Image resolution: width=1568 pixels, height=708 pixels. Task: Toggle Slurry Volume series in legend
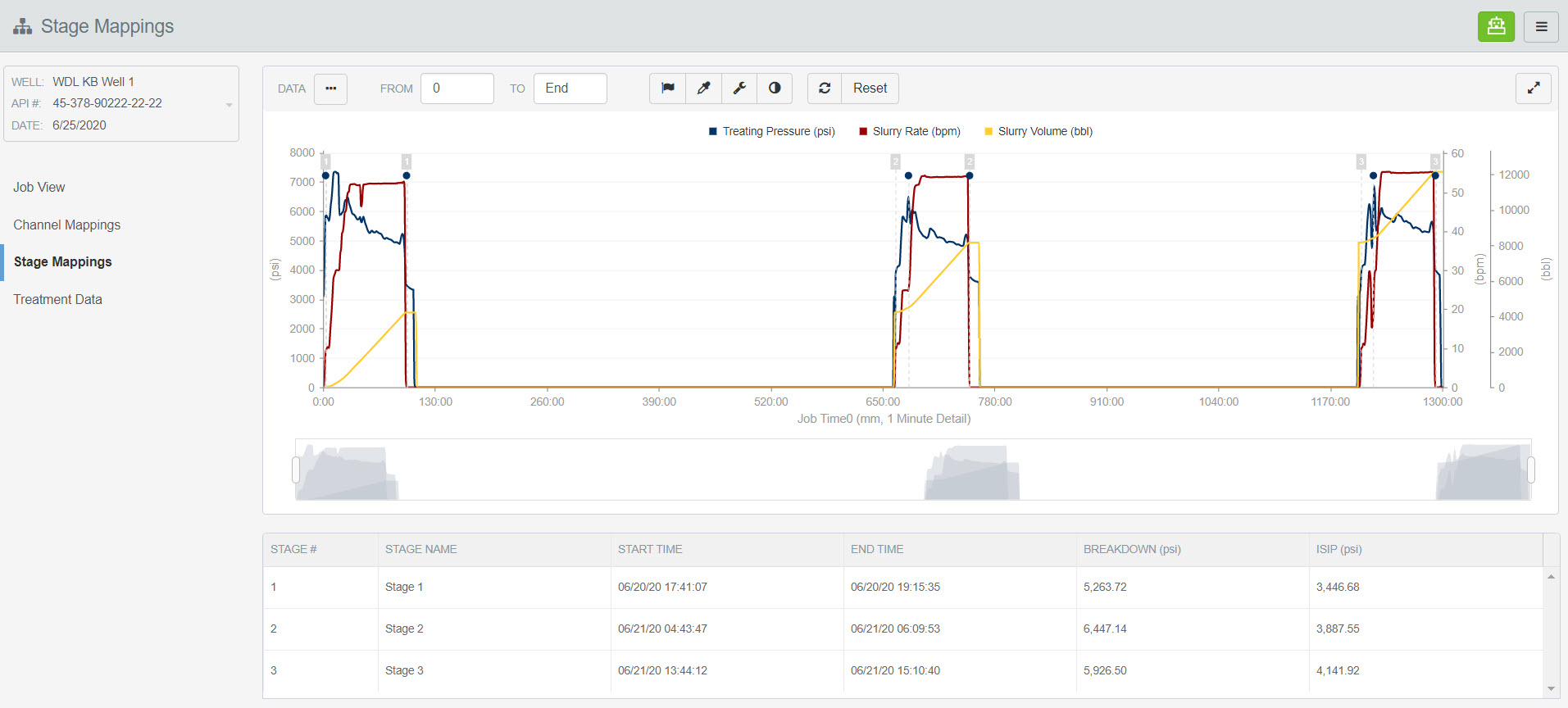[1038, 131]
